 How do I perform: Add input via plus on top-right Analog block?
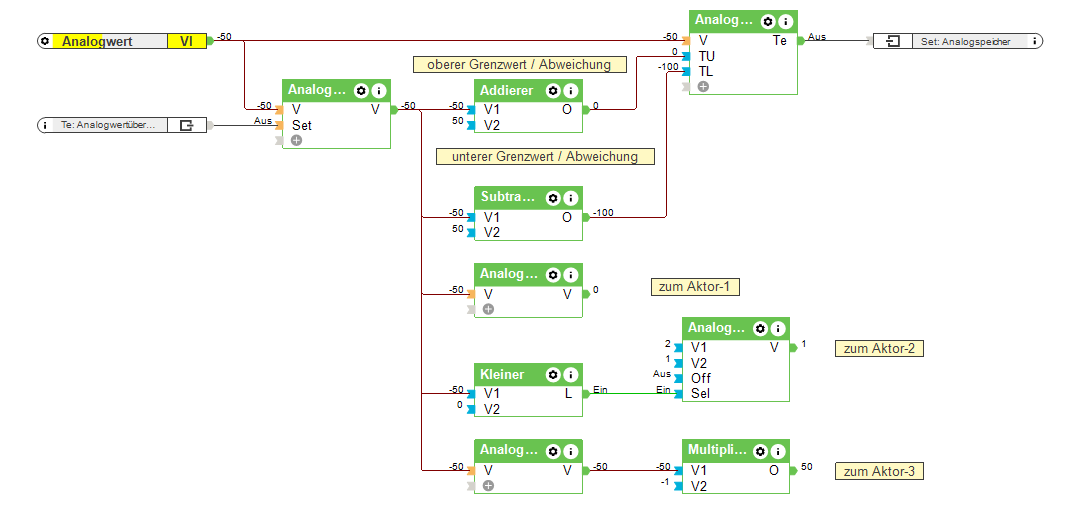703,86
